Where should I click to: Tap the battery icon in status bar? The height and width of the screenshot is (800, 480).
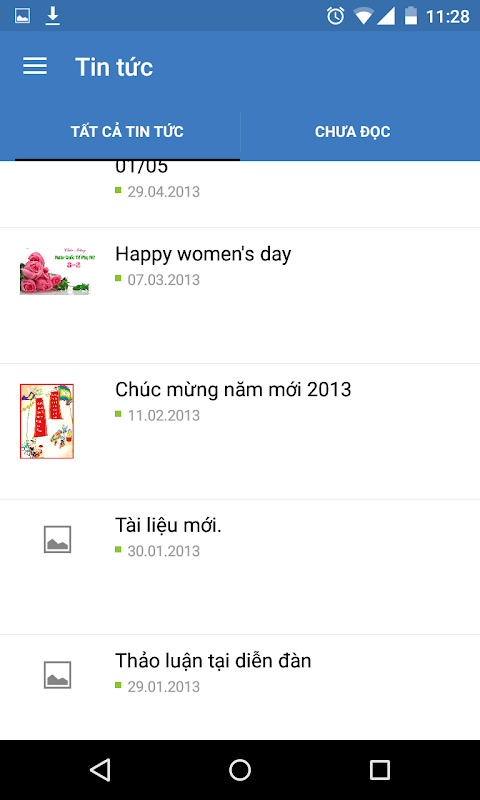[411, 16]
